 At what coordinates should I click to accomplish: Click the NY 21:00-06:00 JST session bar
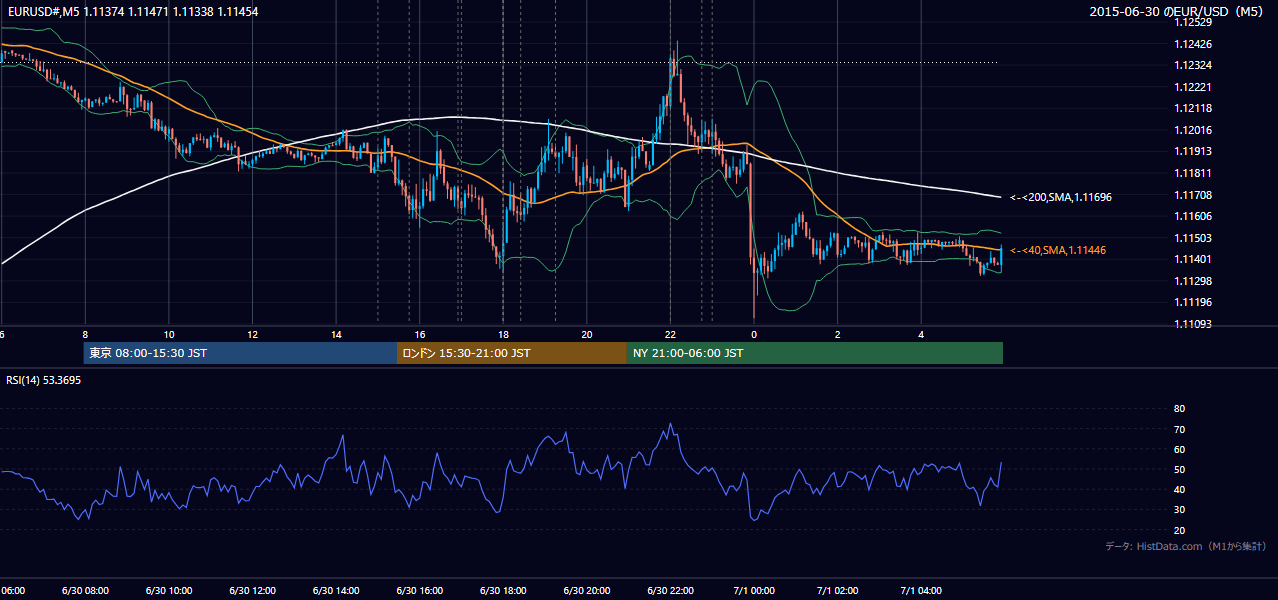tap(815, 353)
